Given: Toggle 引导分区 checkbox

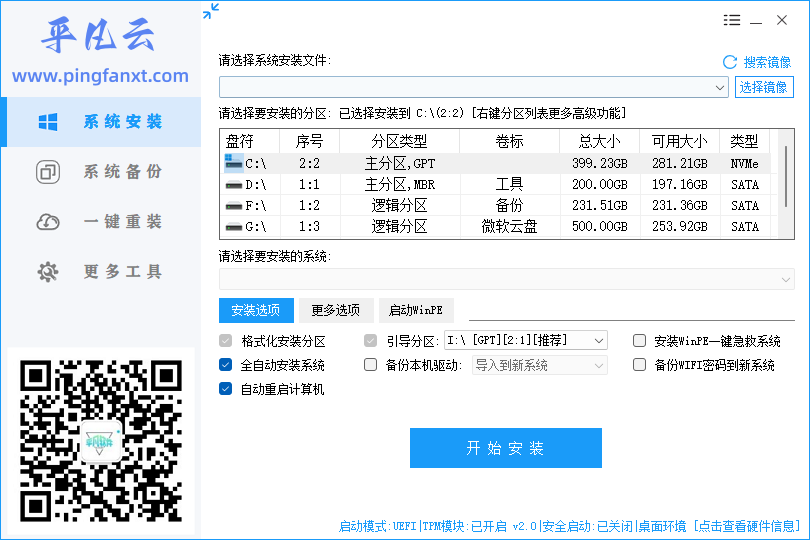Looking at the screenshot, I should tap(370, 341).
